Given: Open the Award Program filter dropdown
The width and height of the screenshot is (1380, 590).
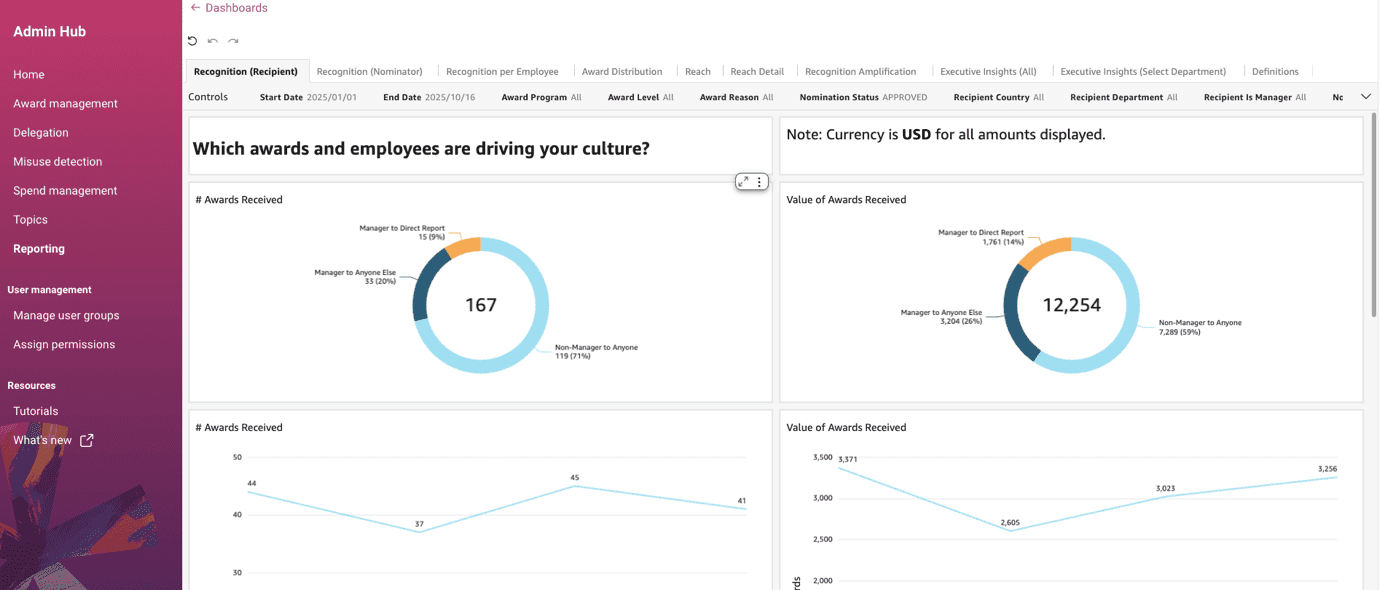Looking at the screenshot, I should 541,97.
